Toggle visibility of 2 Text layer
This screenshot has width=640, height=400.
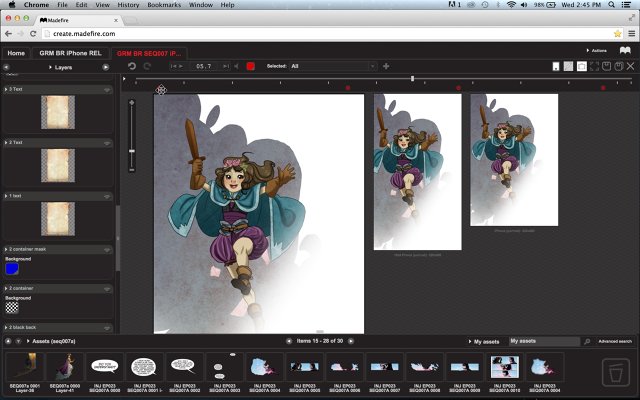[x=107, y=143]
